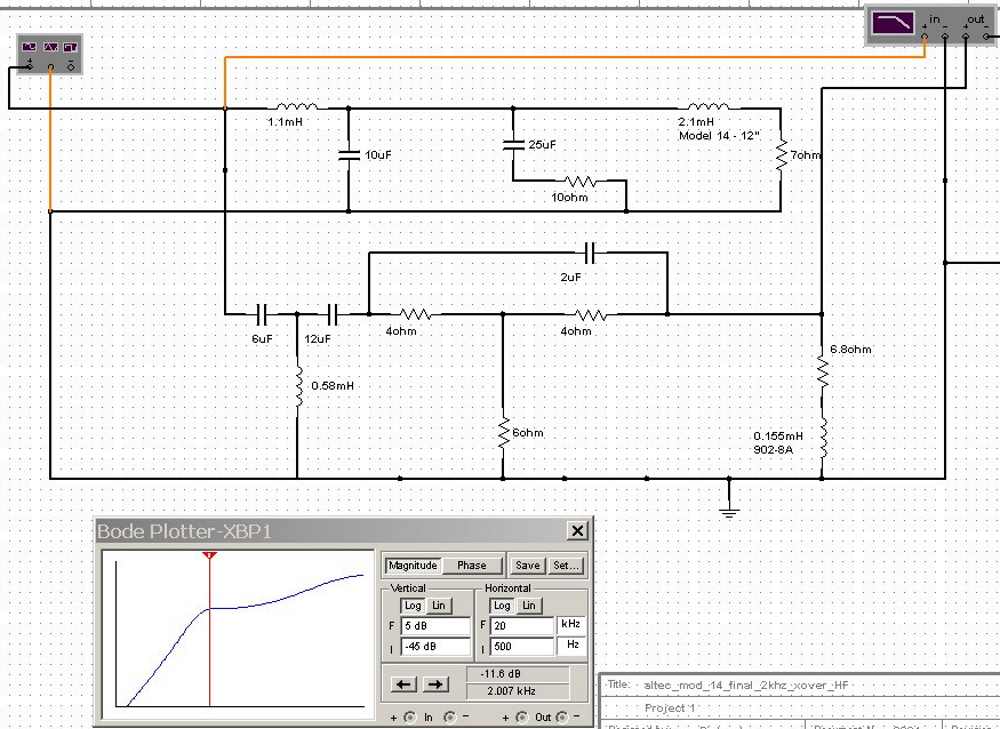
Task: Set Vertical axis to Log
Action: 413,605
